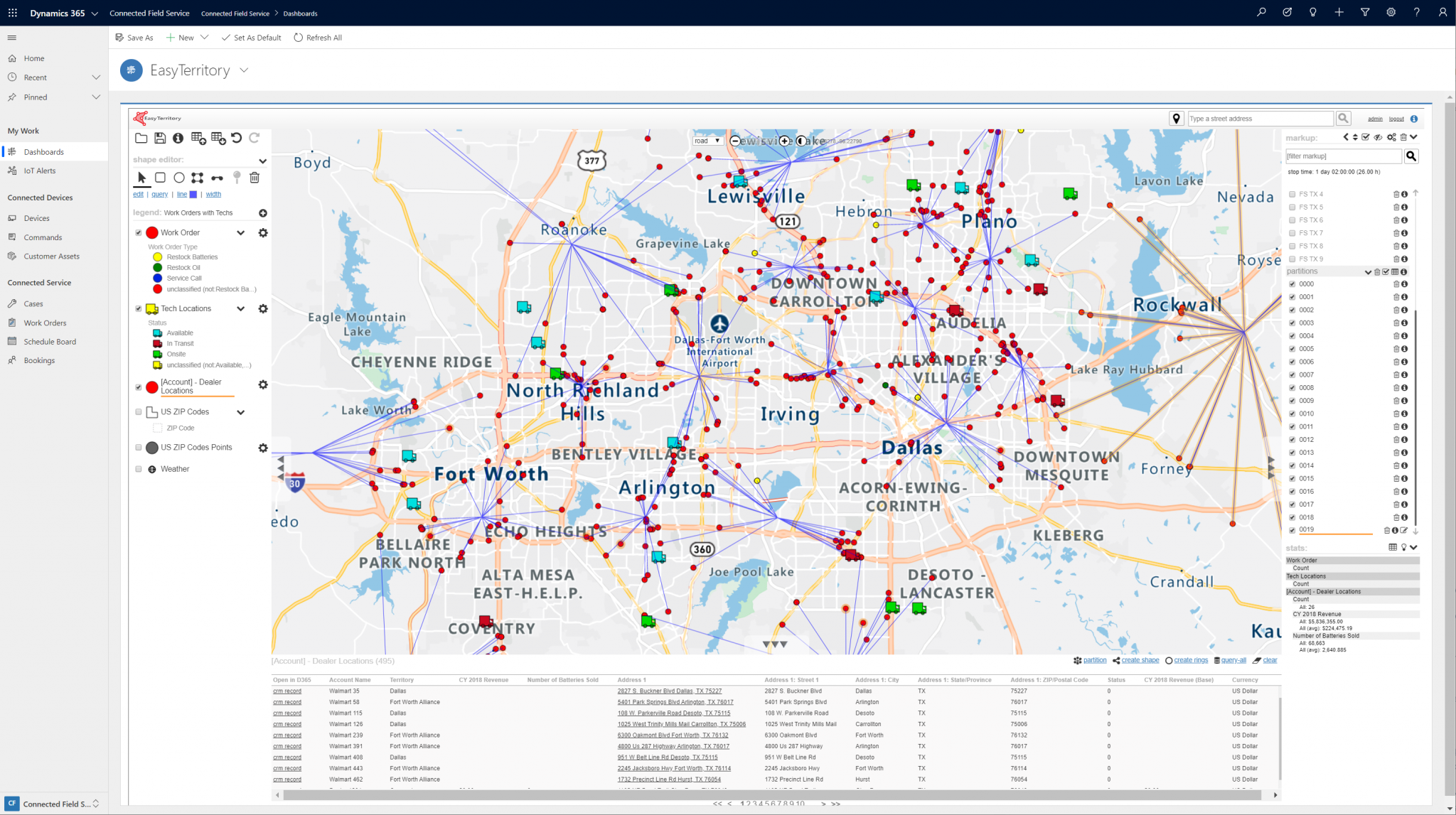This screenshot has width=1456, height=815.
Task: Select the push pin tool in shape editor
Action: [237, 177]
